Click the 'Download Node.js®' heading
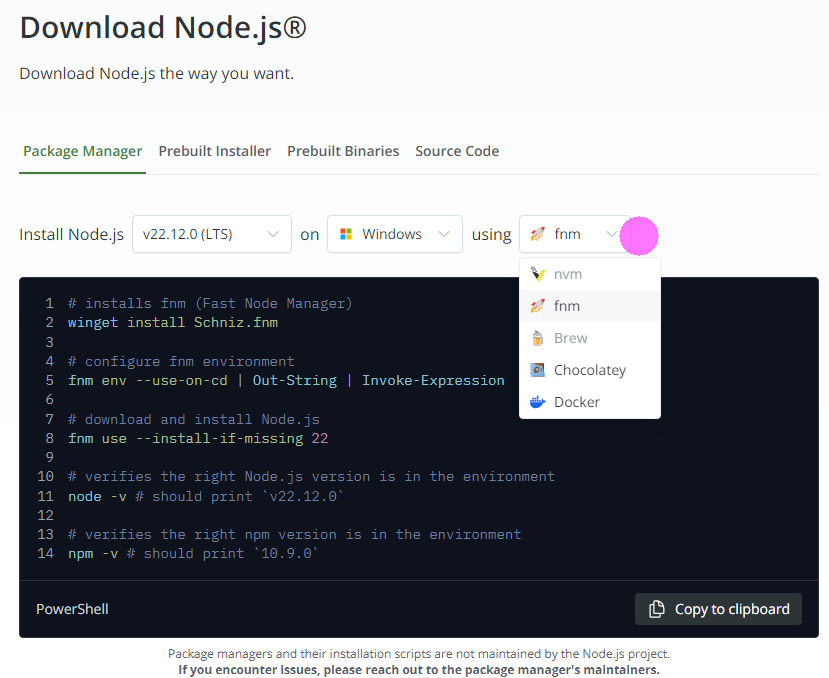The width and height of the screenshot is (829, 678). [163, 28]
